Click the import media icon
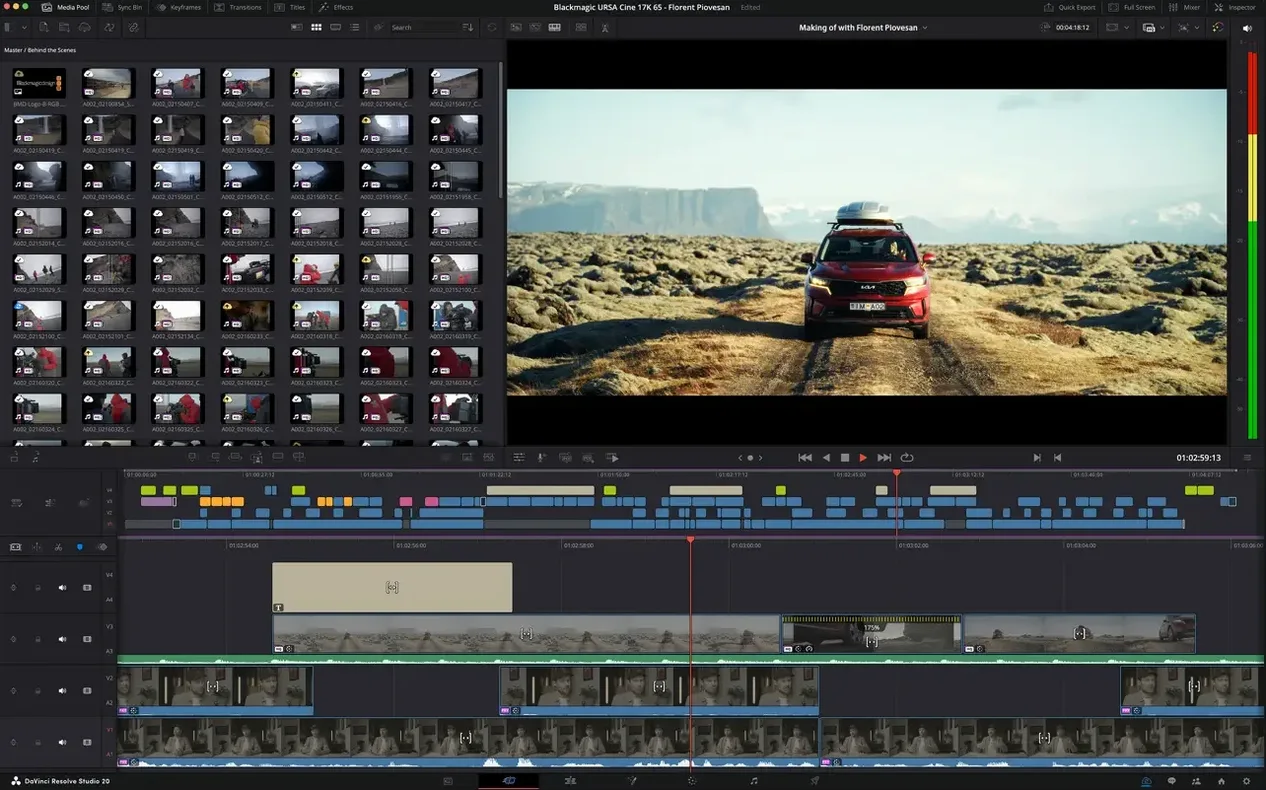The width and height of the screenshot is (1266, 790). 44,27
